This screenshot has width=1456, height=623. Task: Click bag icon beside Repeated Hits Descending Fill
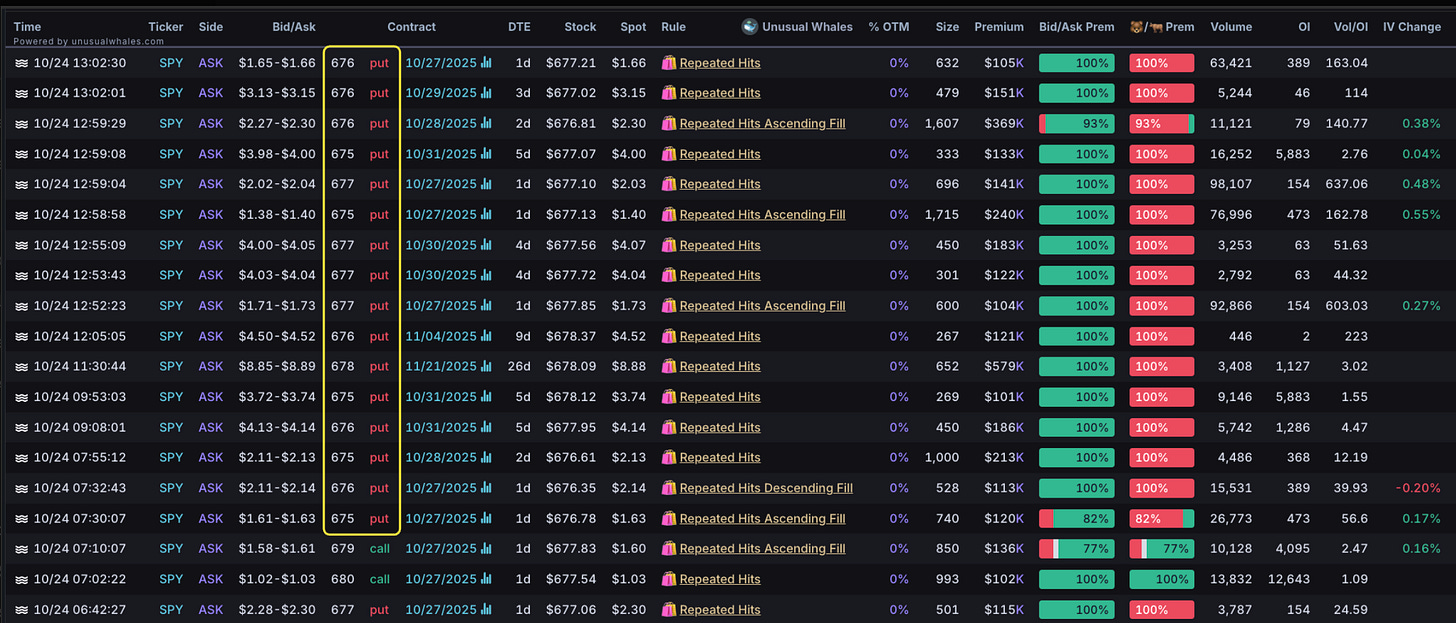[x=669, y=488]
